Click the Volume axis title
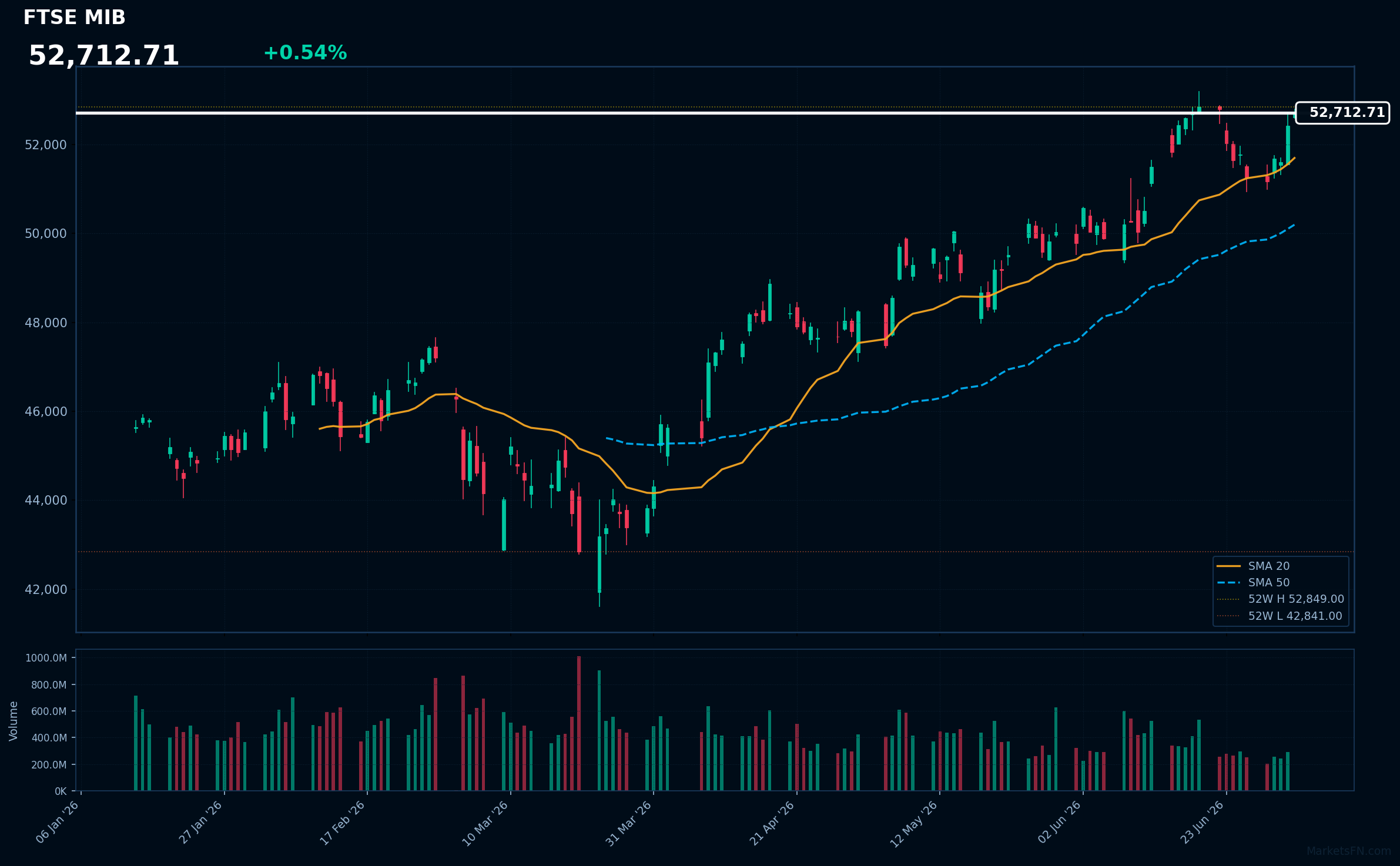 tap(14, 721)
